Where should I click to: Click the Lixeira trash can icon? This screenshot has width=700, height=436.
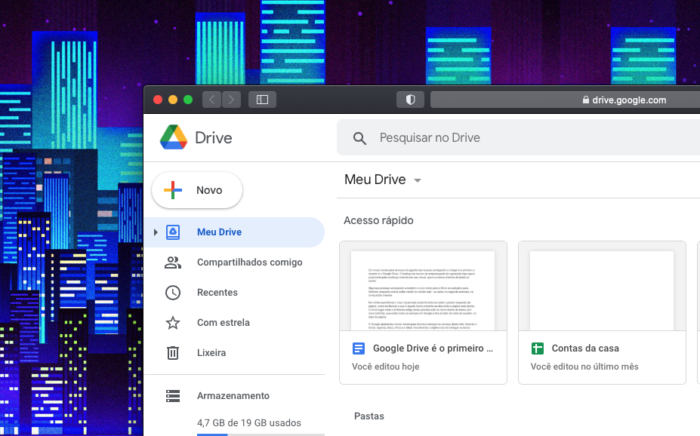click(x=173, y=353)
